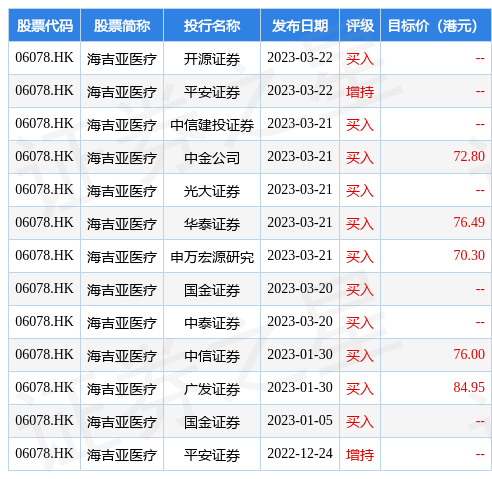Viewport: 492px width, 479px height.
Task: Select 国金证券 in the 2023-03-20 row
Action: [x=212, y=290]
